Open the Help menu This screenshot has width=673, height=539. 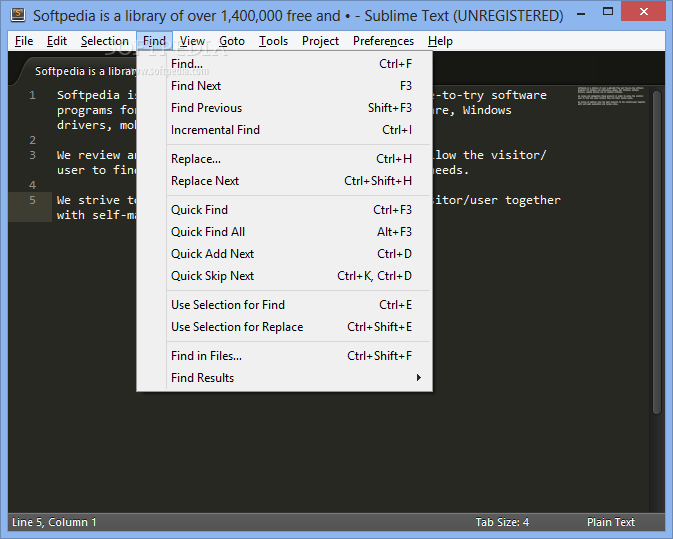(x=440, y=41)
